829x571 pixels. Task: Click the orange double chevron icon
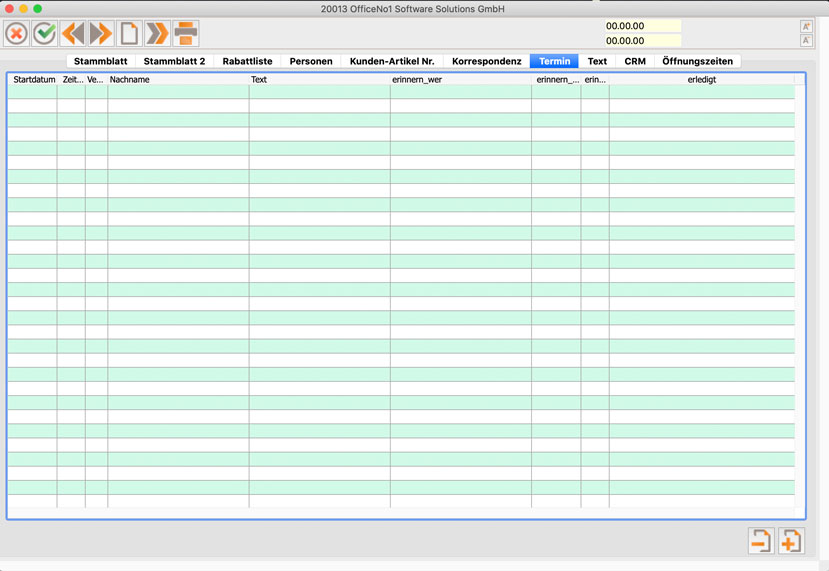coord(158,34)
